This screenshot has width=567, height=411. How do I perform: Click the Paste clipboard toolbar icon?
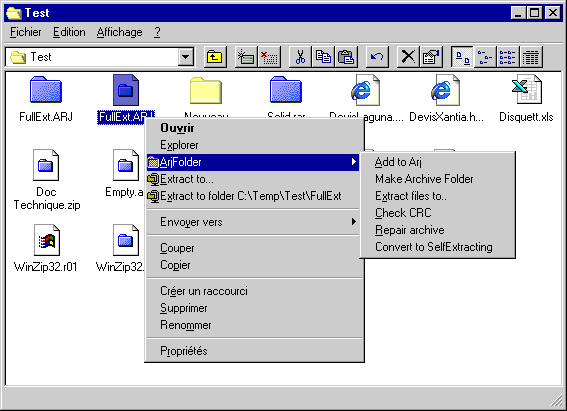coord(346,57)
